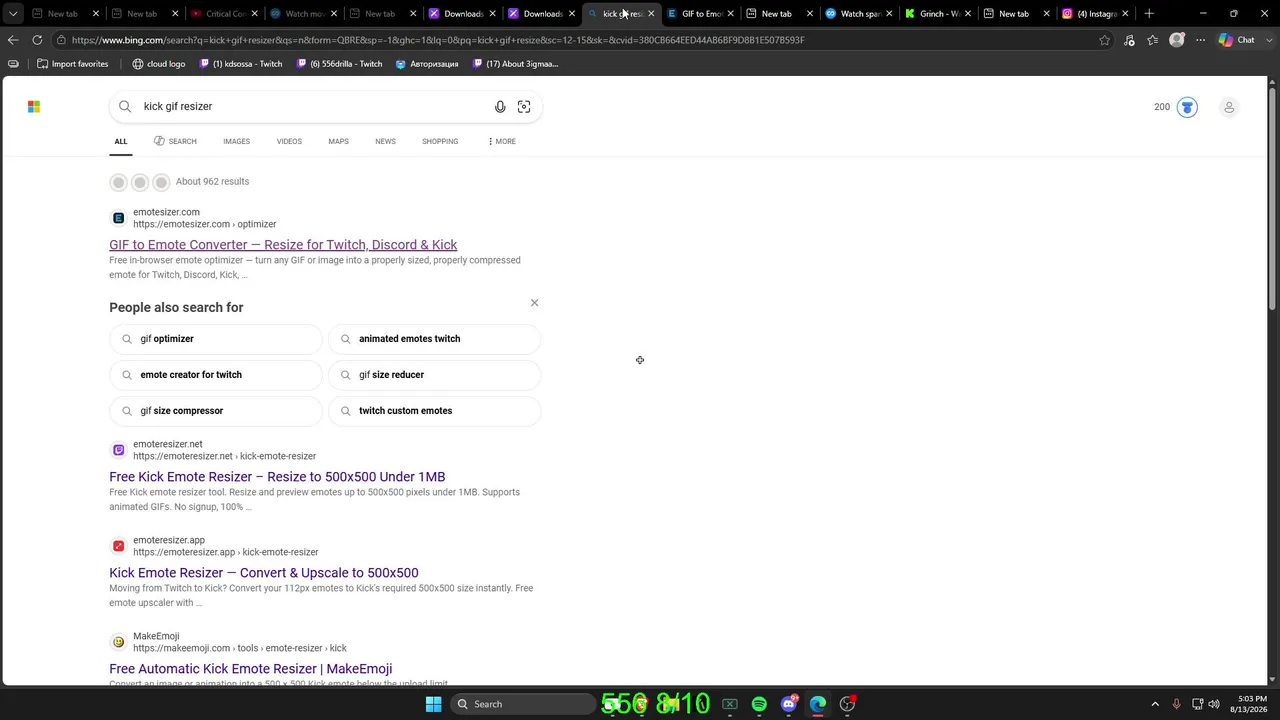Start voice search with the microphone icon
Viewport: 1280px width, 720px height.
tap(500, 107)
